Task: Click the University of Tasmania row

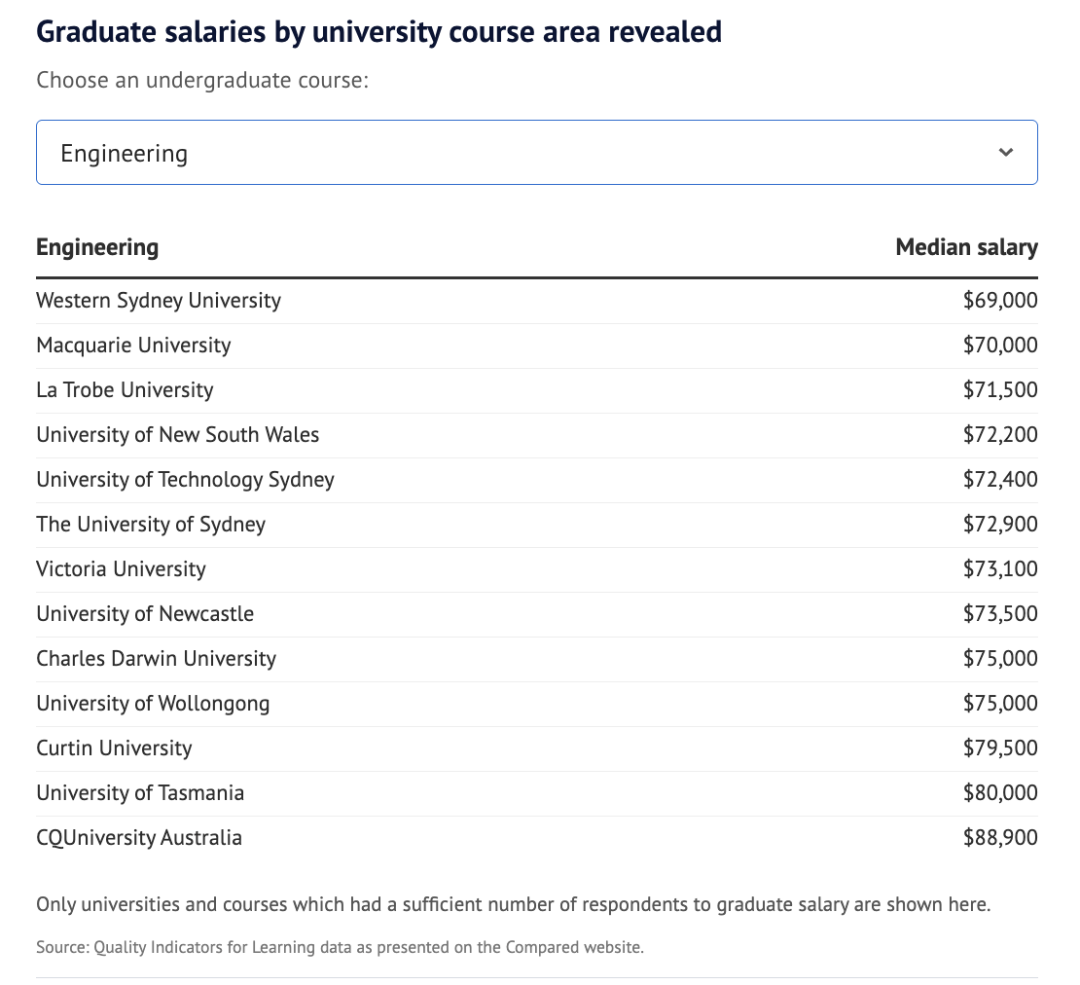Action: [140, 793]
